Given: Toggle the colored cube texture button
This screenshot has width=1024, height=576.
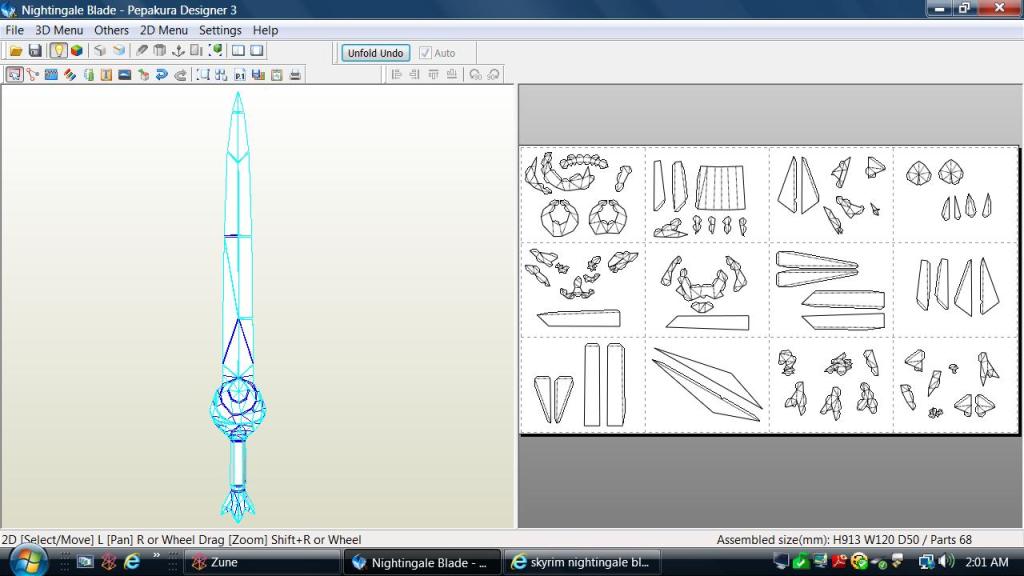Looking at the screenshot, I should tap(76, 51).
